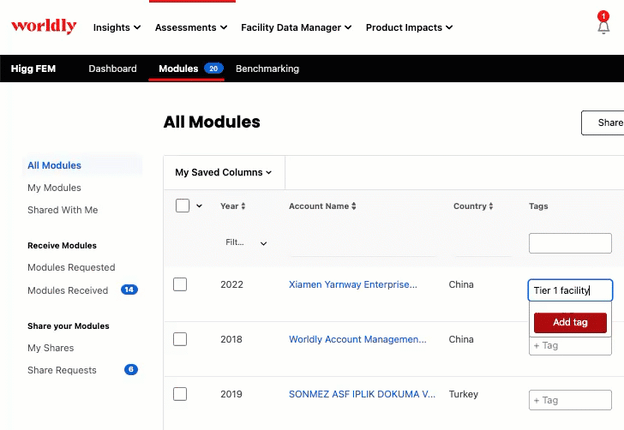Screen dimensions: 624x430
Task: Expand the Assessments menu
Action: 191,27
